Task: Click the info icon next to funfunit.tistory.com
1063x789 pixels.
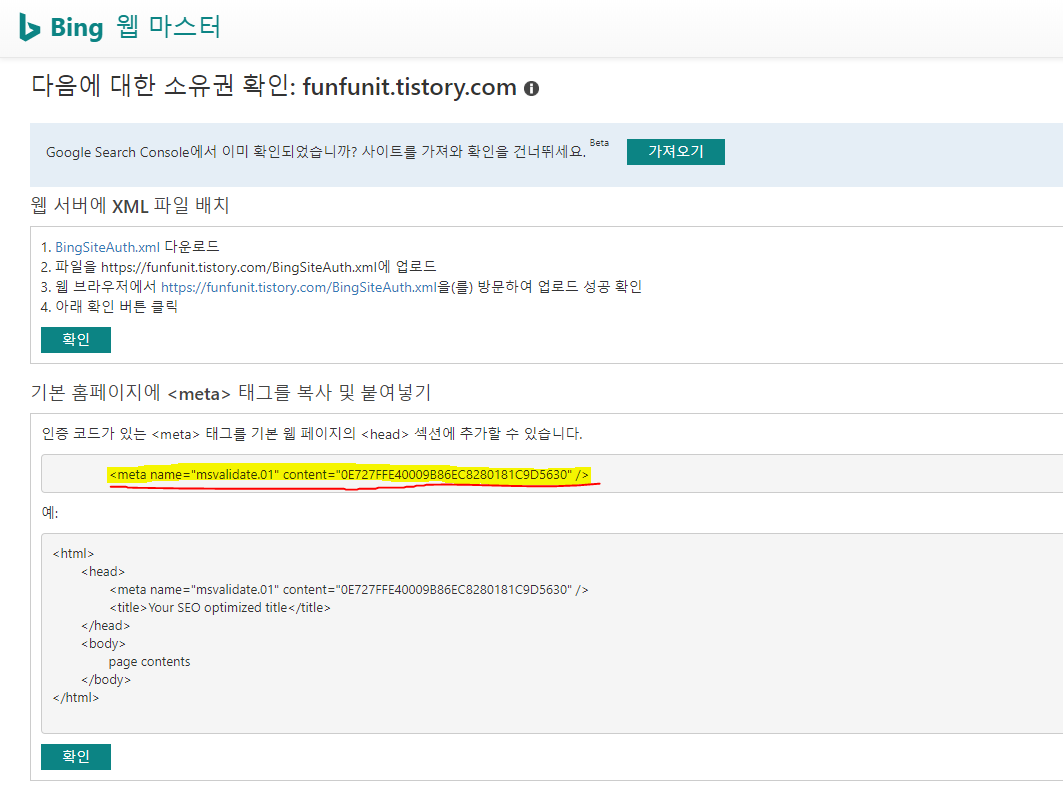Action: point(532,88)
